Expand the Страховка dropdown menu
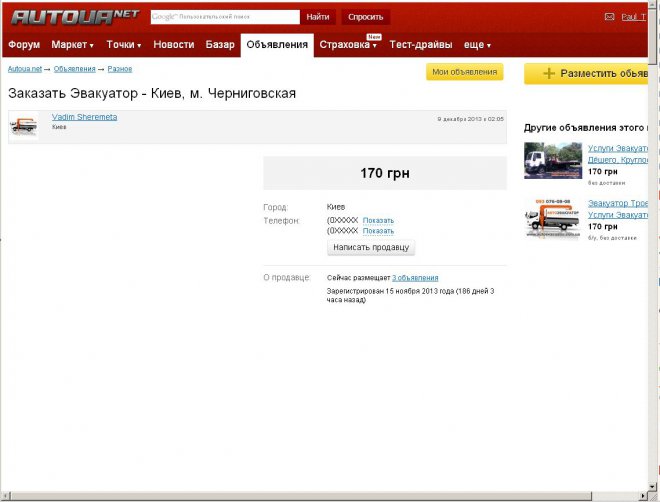 tap(347, 45)
